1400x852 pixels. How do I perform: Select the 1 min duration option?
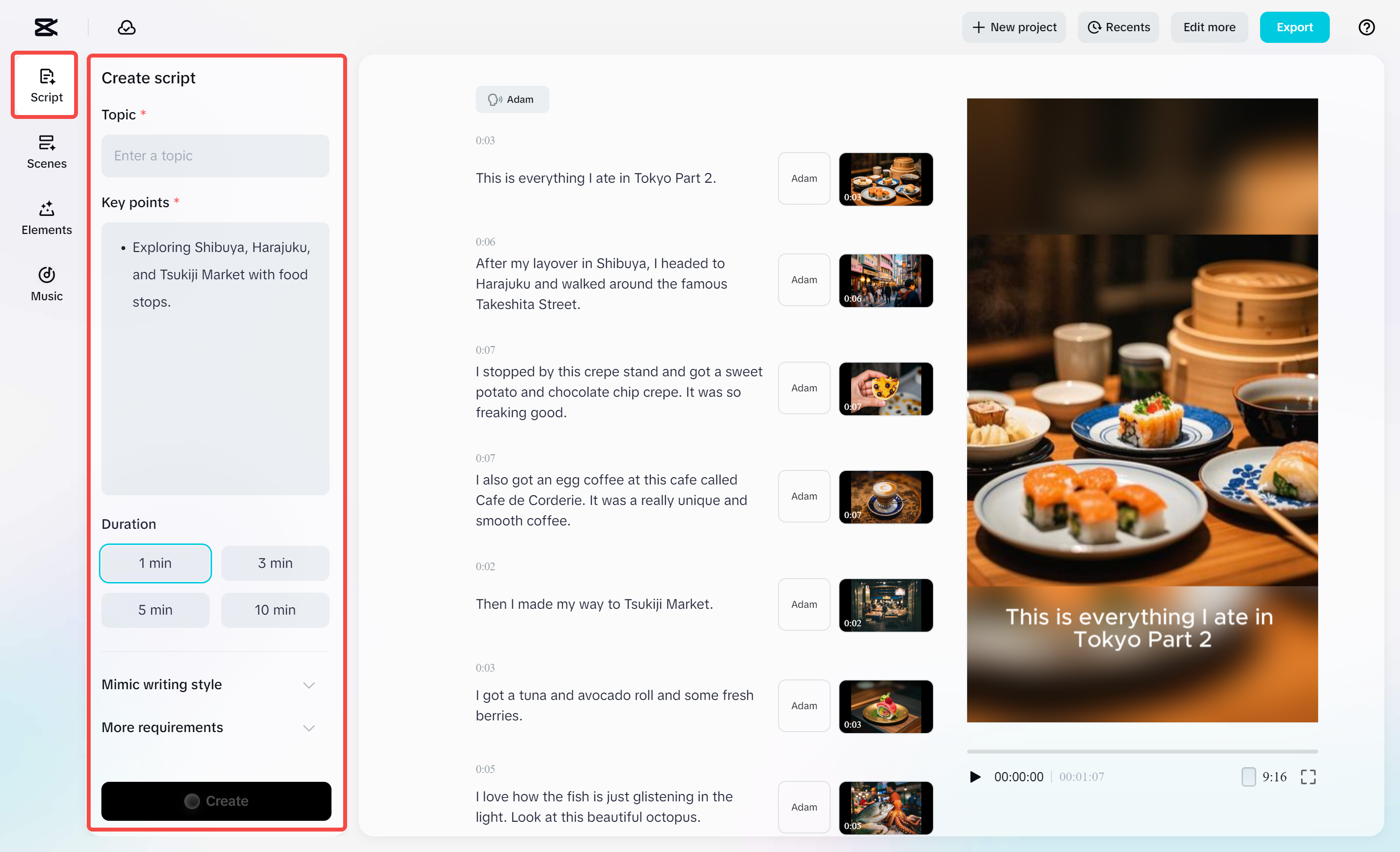pos(155,563)
